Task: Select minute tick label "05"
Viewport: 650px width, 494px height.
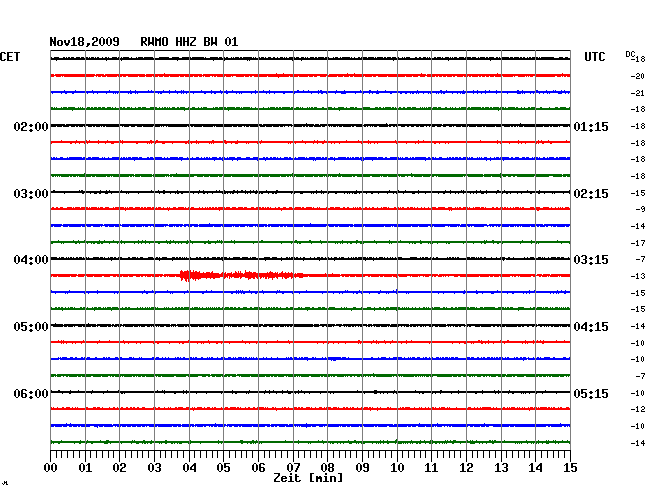Action: 223,467
